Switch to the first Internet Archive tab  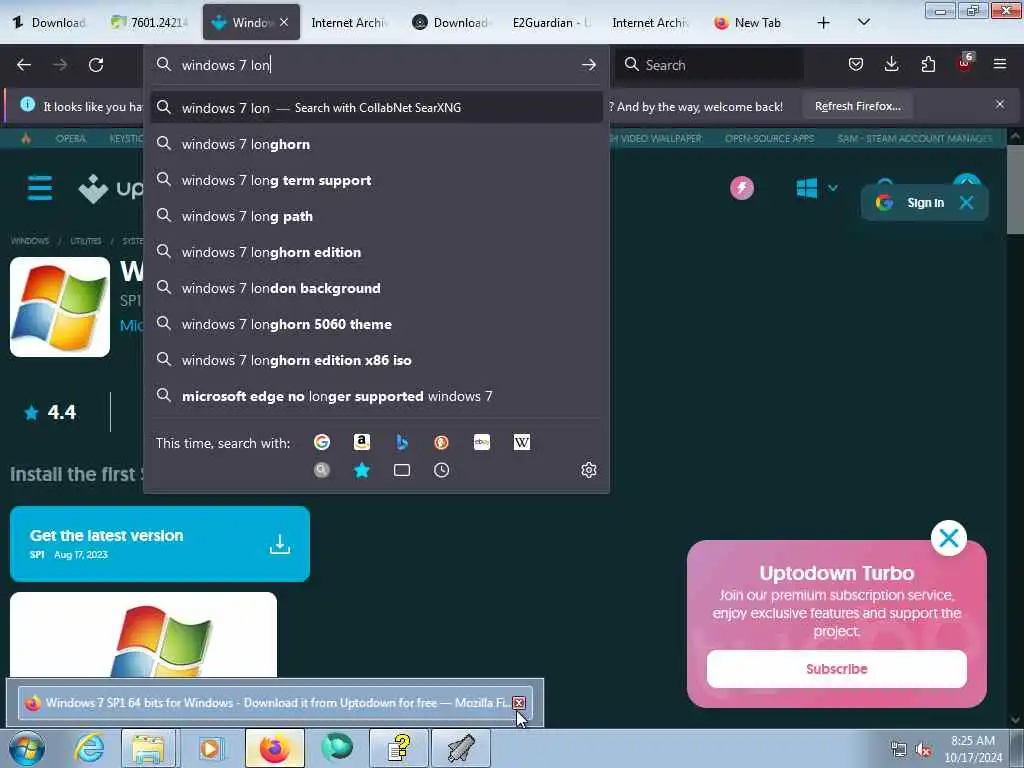click(x=350, y=22)
